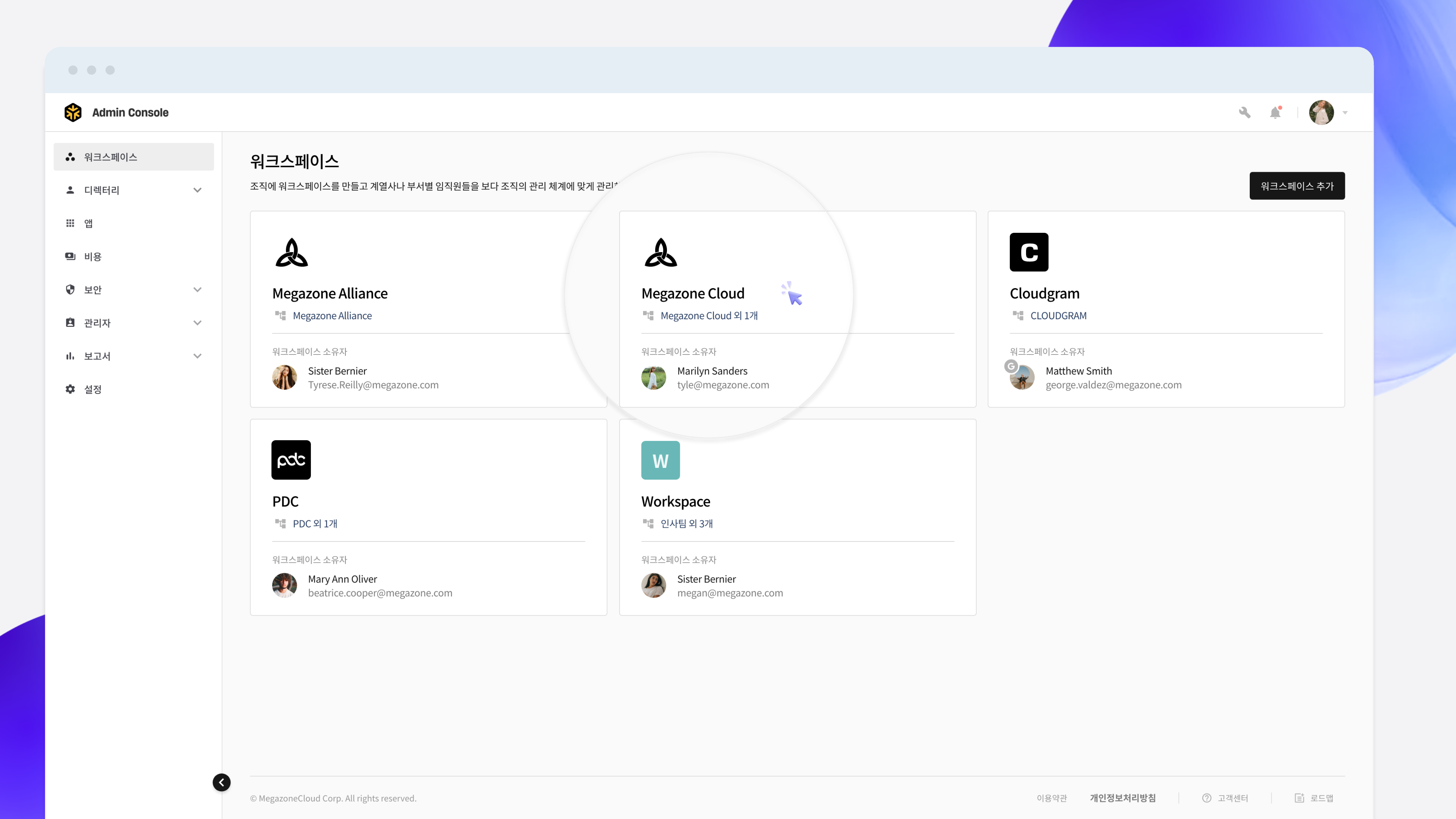Click the Workspace W logo
This screenshot has width=1456, height=819.
(x=661, y=460)
